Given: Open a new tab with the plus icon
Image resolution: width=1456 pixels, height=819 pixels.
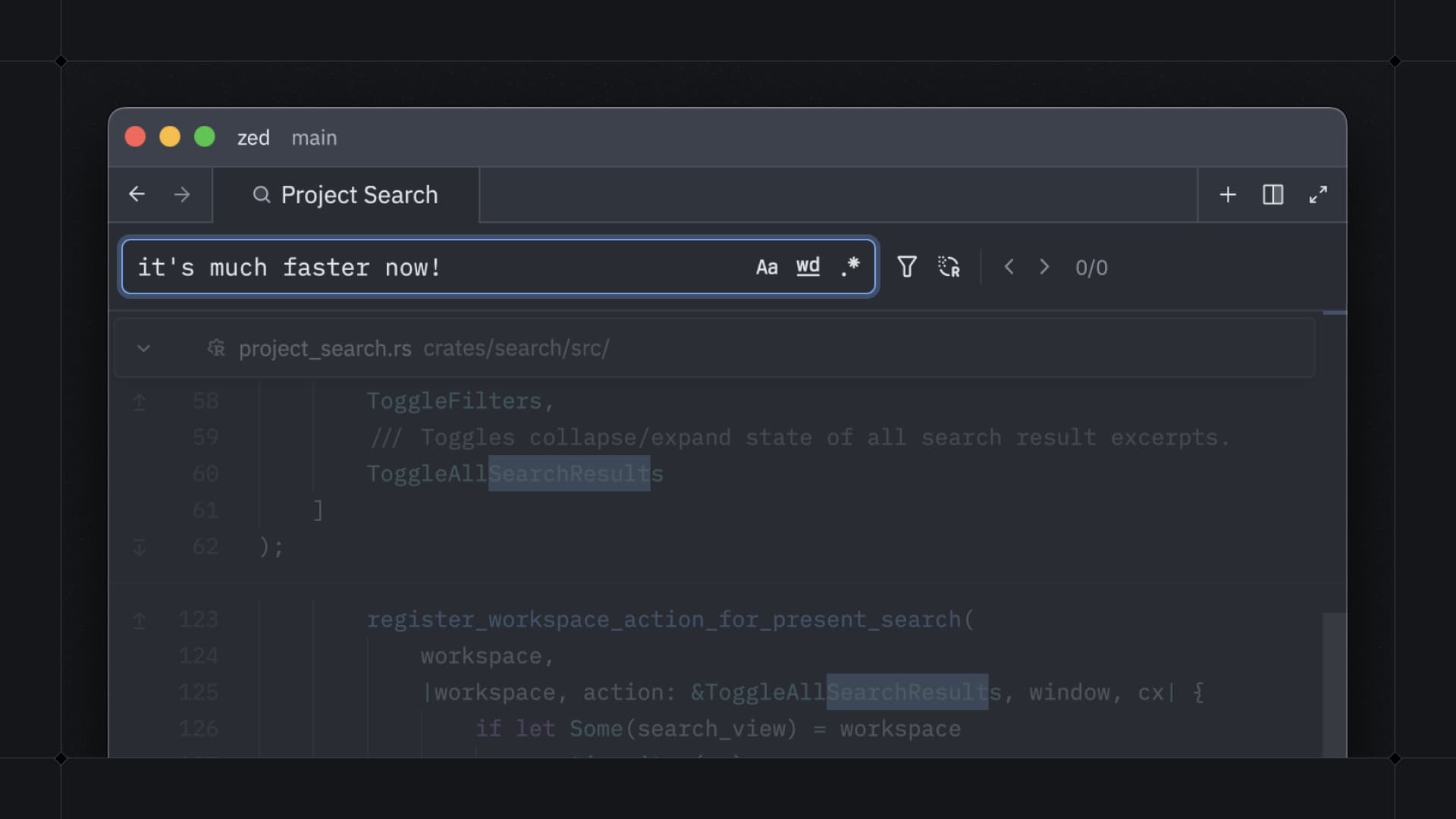Looking at the screenshot, I should 1227,194.
